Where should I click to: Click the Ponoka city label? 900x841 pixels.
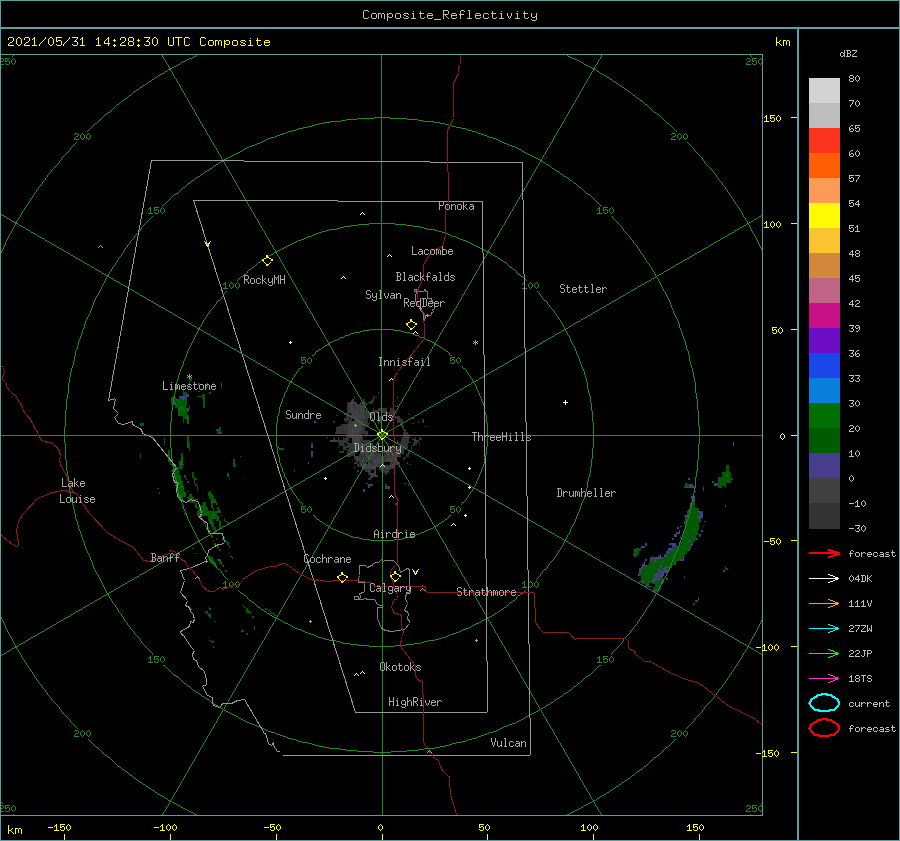tap(456, 206)
